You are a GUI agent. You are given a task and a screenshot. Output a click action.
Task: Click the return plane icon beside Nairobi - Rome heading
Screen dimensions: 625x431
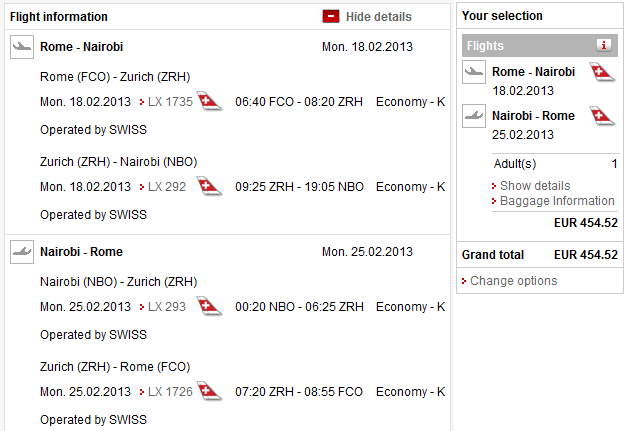point(22,252)
